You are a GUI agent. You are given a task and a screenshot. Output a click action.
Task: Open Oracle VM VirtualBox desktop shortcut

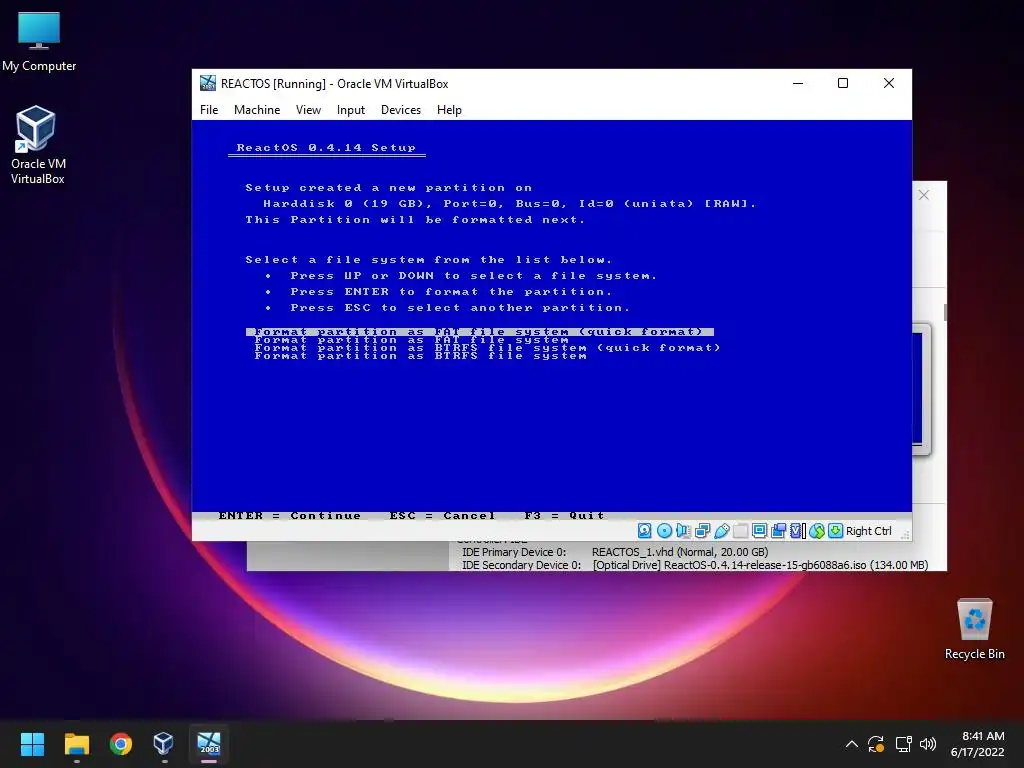37,145
